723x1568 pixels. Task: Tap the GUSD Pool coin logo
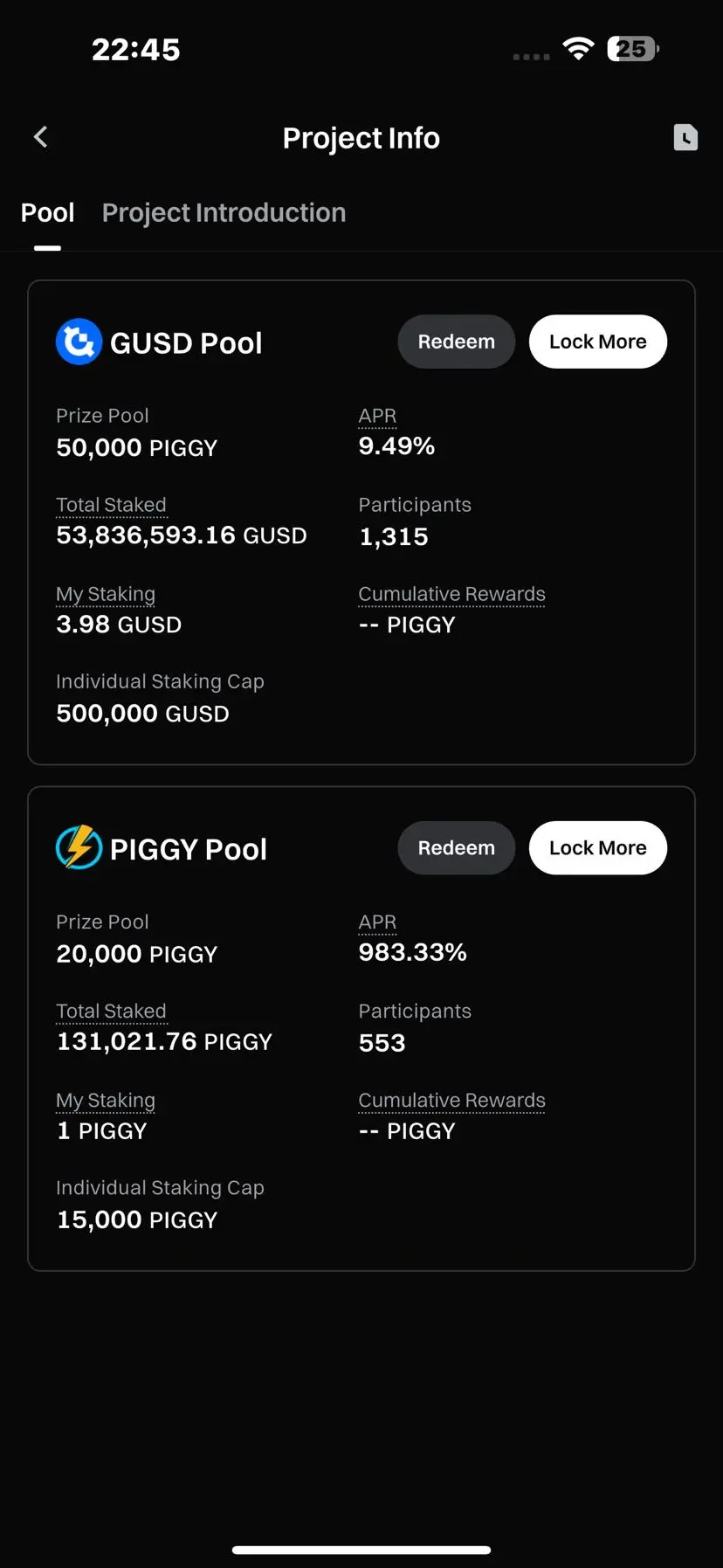pyautogui.click(x=79, y=342)
